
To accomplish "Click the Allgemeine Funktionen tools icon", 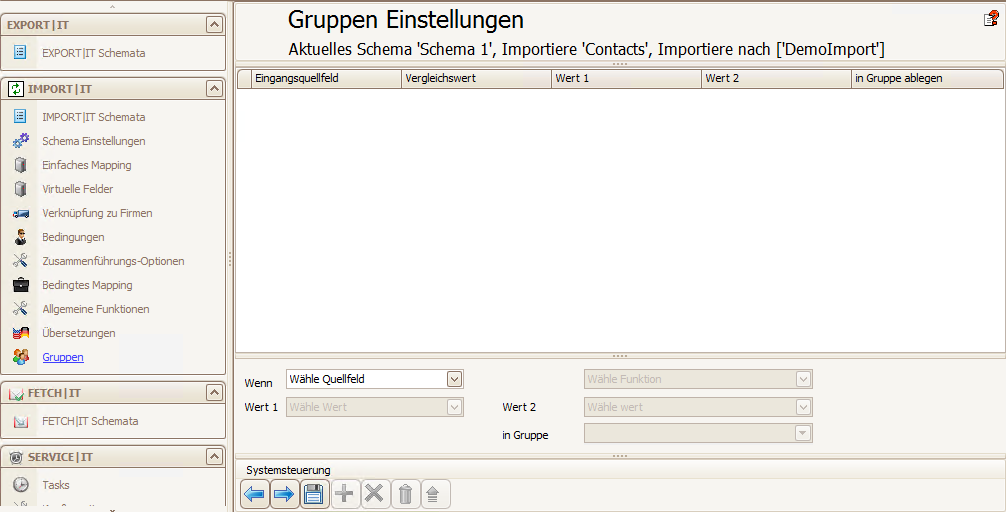I will click(21, 309).
